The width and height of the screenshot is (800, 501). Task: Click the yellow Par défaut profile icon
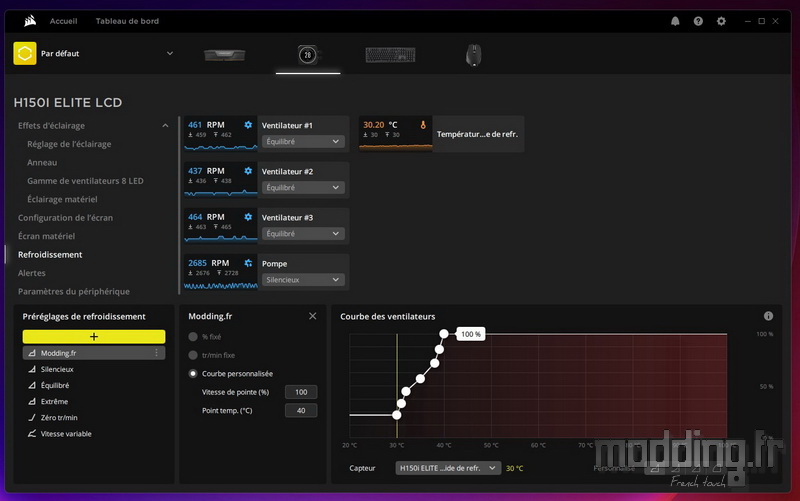(x=24, y=54)
